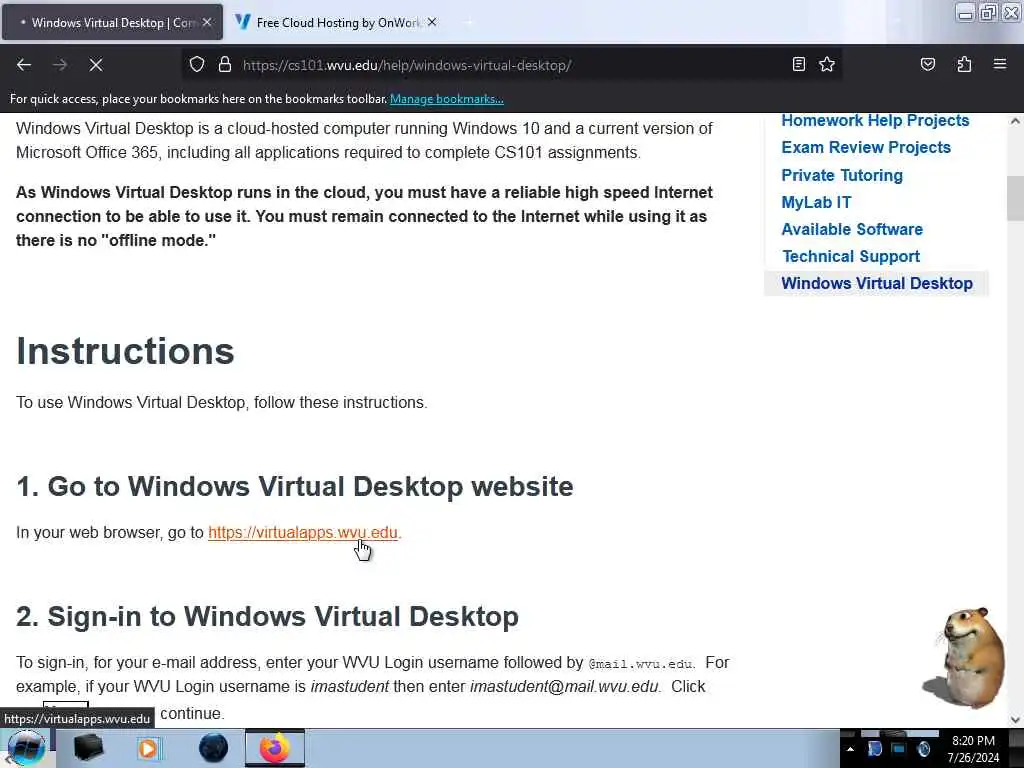Screen dimensions: 1024x768
Task: Go back to the previous page
Action: pyautogui.click(x=24, y=65)
